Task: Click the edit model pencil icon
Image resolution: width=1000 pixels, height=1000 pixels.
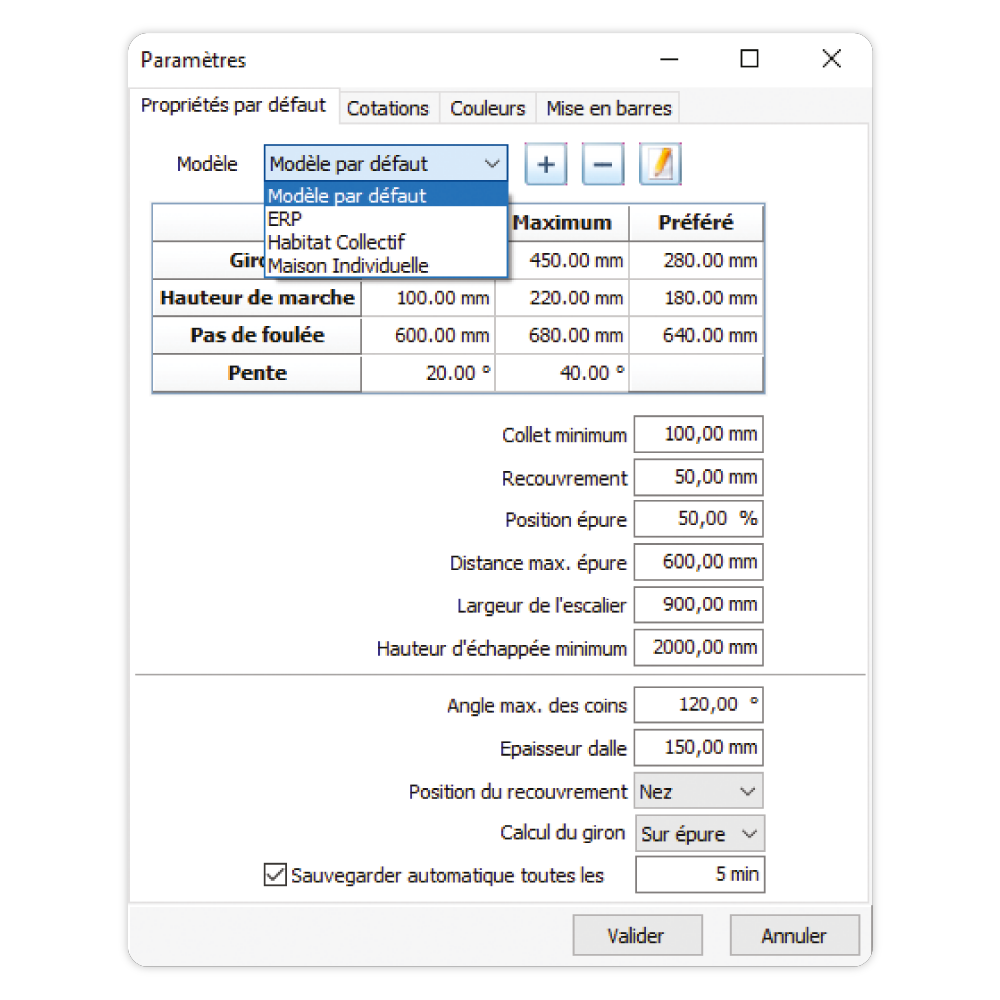Action: pos(659,165)
